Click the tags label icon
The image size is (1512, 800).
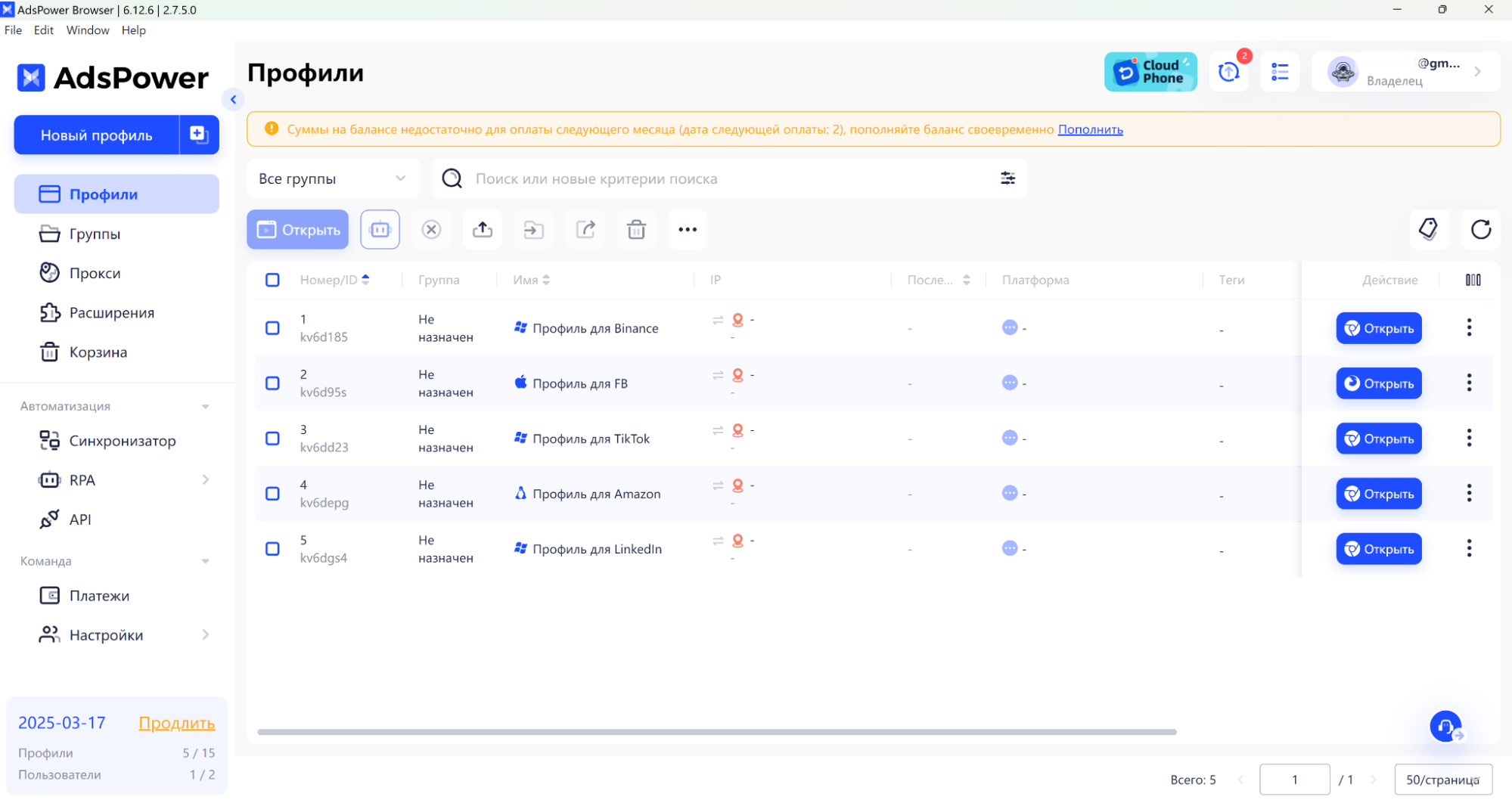coord(1429,229)
